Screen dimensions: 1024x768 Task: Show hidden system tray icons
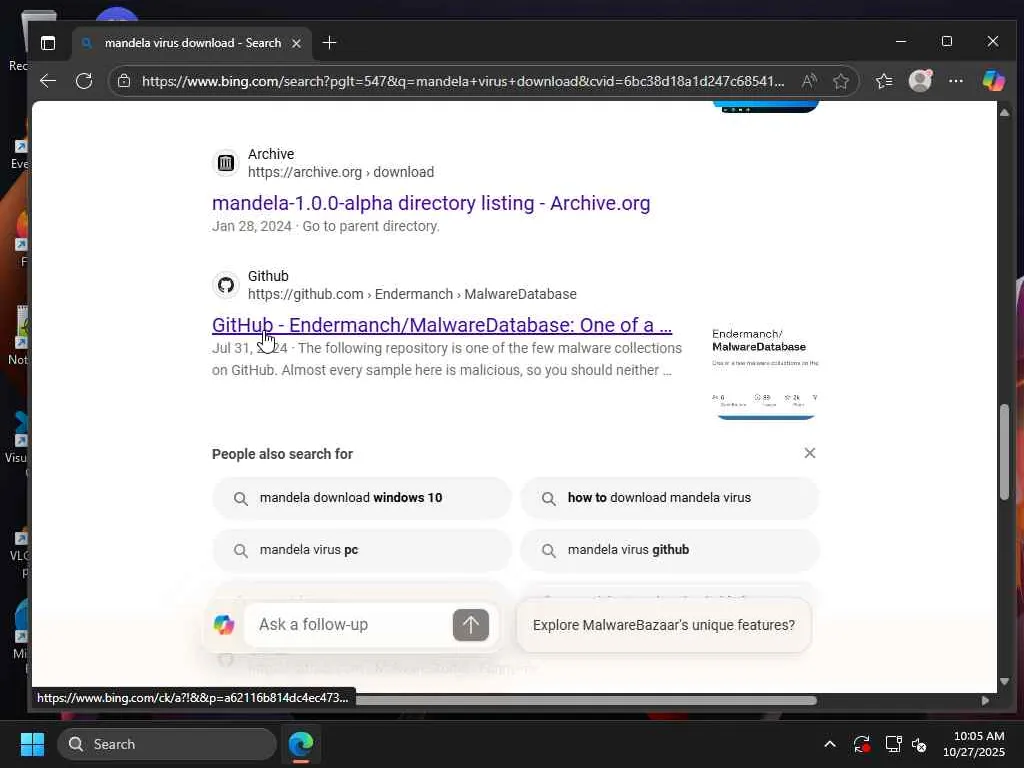(x=829, y=744)
